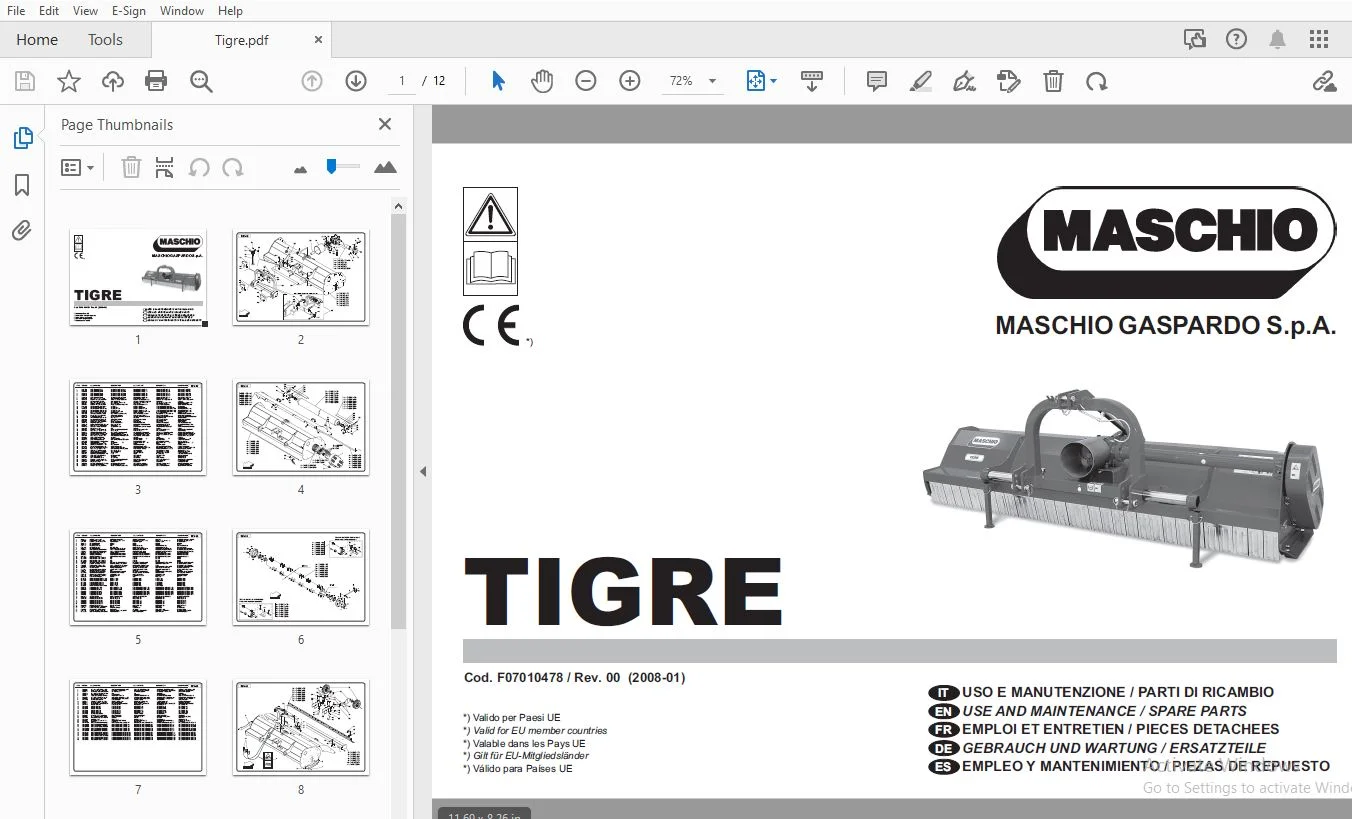Switch to the Home tab
This screenshot has height=819, width=1352.
(x=37, y=40)
